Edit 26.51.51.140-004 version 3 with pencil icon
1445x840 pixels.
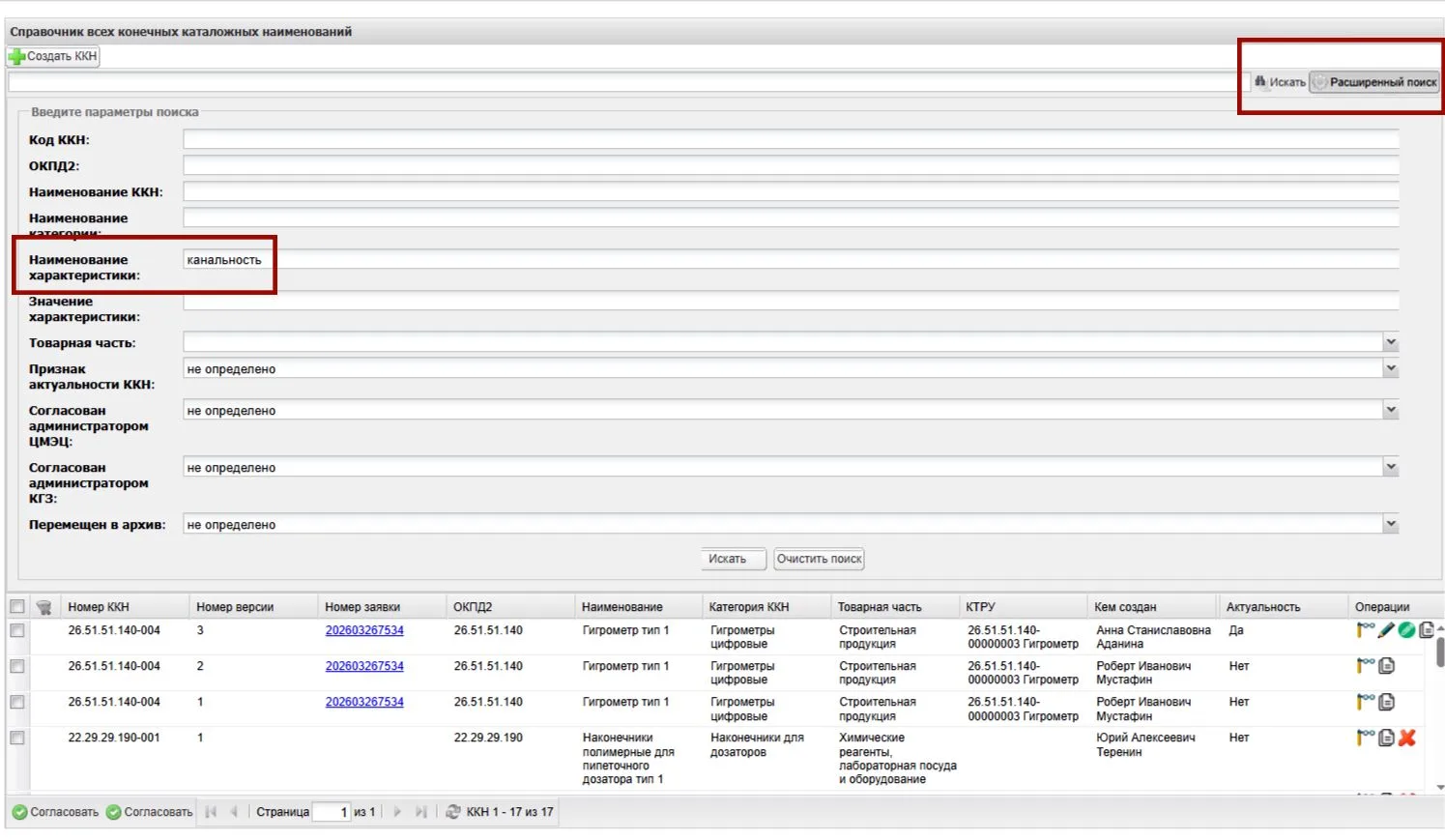(1387, 630)
